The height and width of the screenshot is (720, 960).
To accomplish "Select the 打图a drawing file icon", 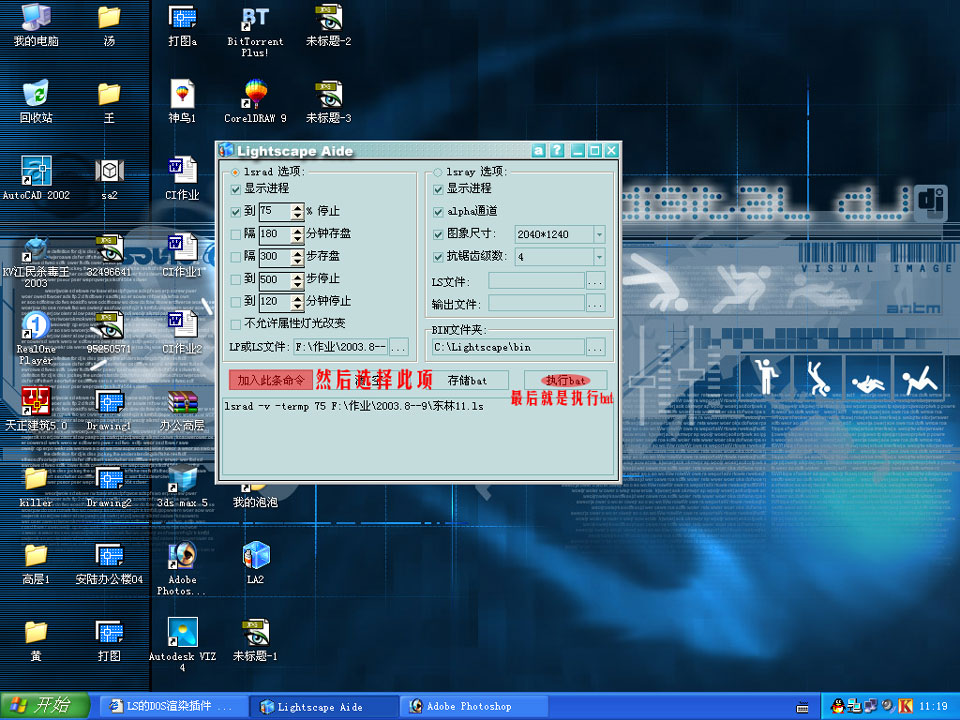I will pos(182,24).
